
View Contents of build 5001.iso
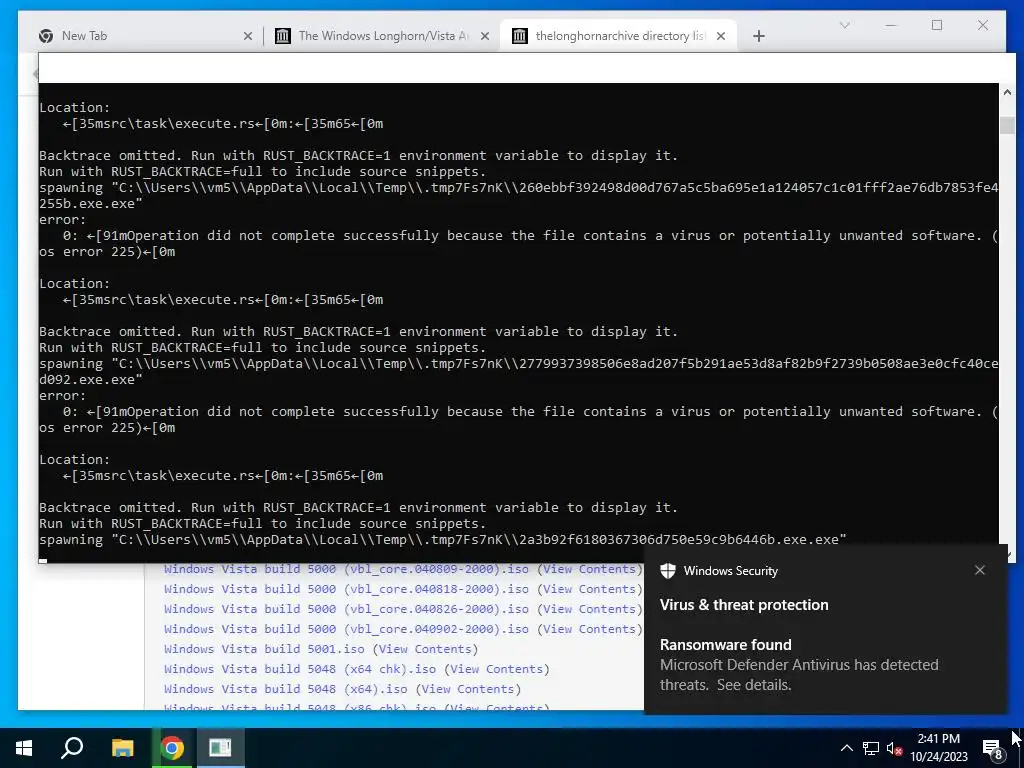click(x=425, y=649)
